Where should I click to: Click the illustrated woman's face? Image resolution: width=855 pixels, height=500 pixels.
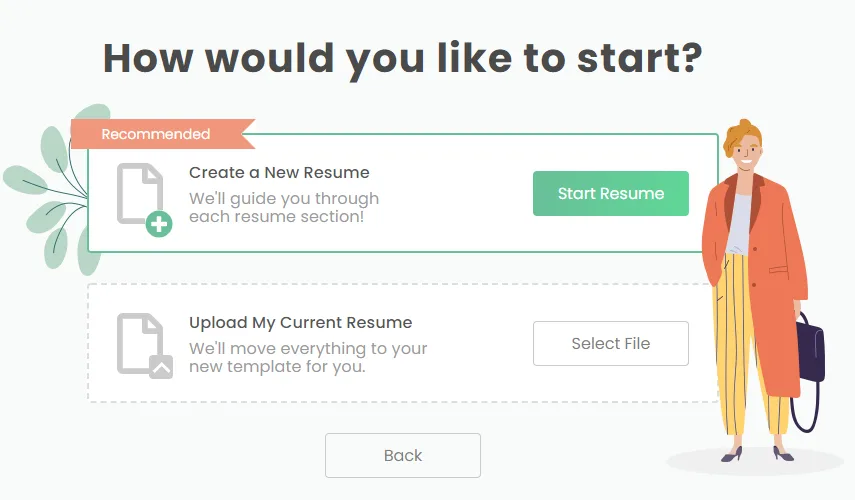point(746,153)
